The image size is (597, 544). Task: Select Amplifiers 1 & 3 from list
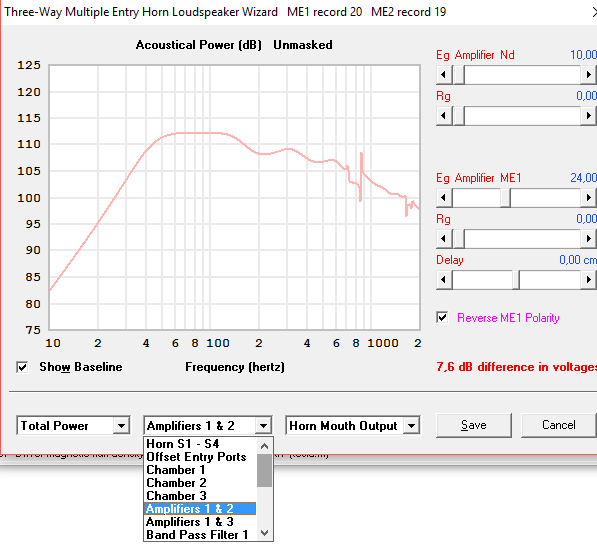tap(200, 522)
